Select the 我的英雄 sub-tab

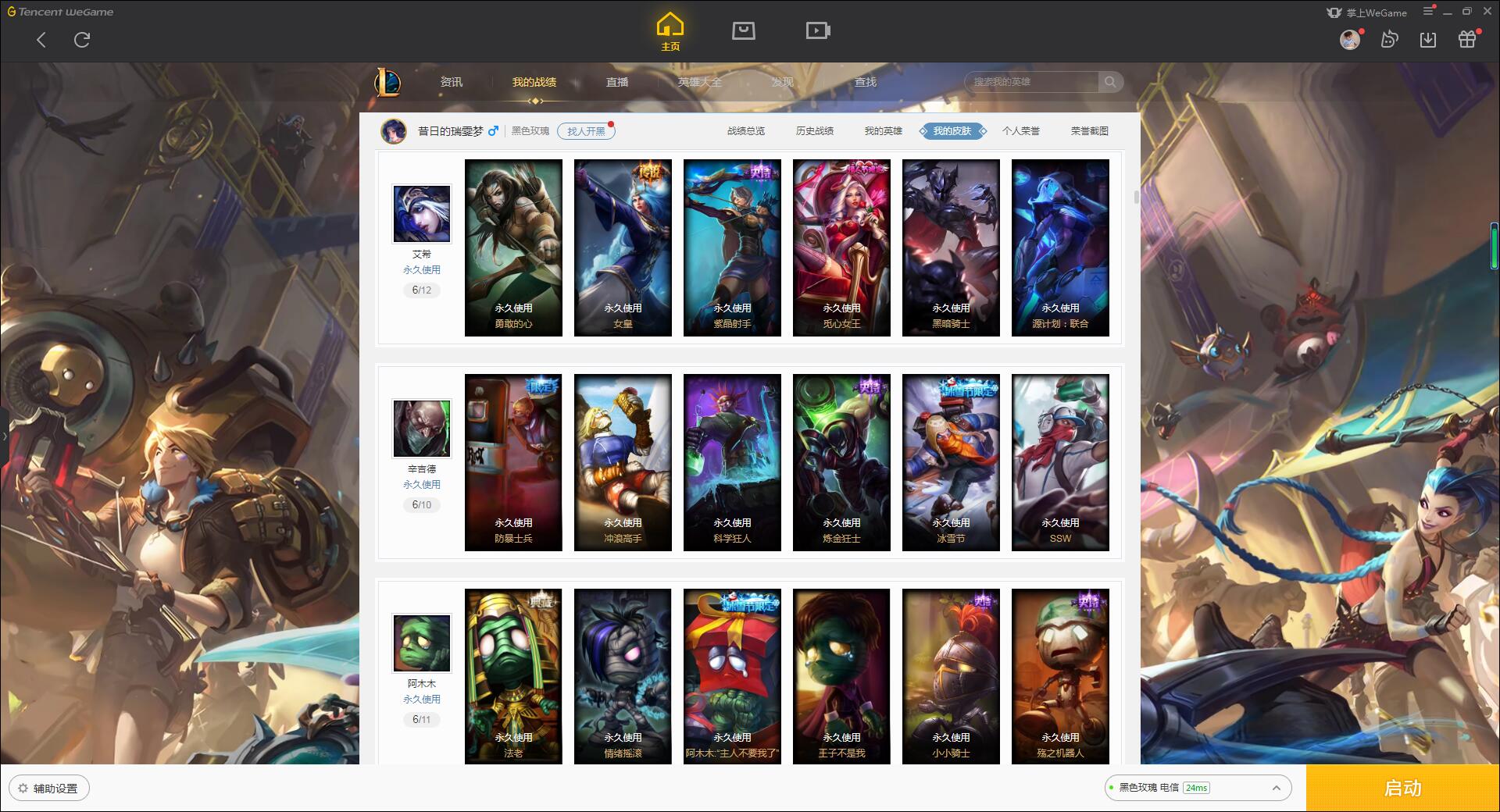(884, 131)
